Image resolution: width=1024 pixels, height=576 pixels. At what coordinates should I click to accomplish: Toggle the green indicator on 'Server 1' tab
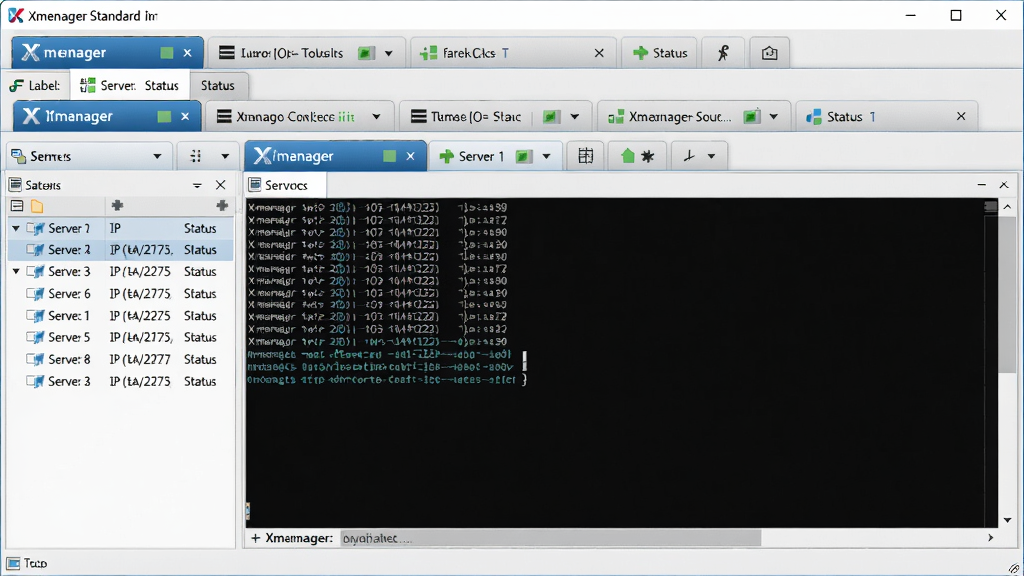tap(524, 156)
